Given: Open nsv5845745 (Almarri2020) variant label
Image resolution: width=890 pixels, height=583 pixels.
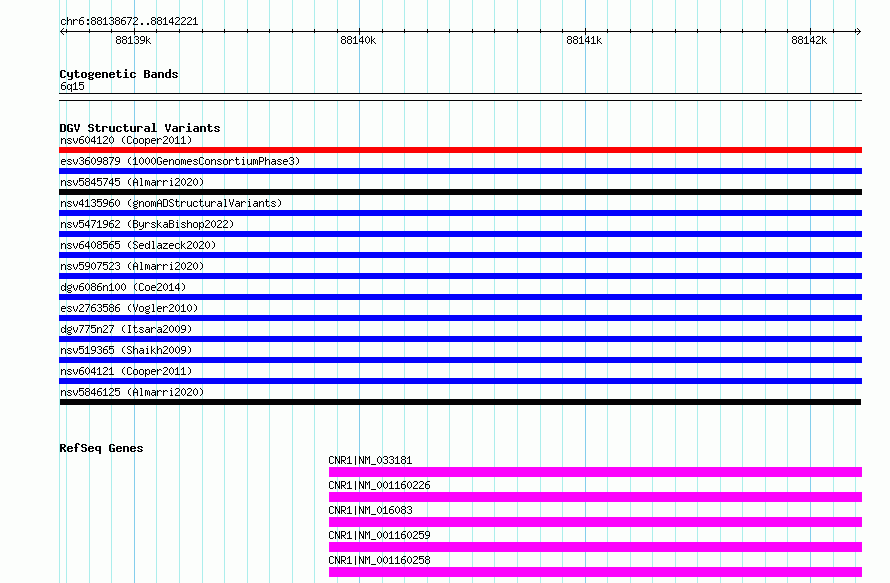Looking at the screenshot, I should pyautogui.click(x=132, y=182).
